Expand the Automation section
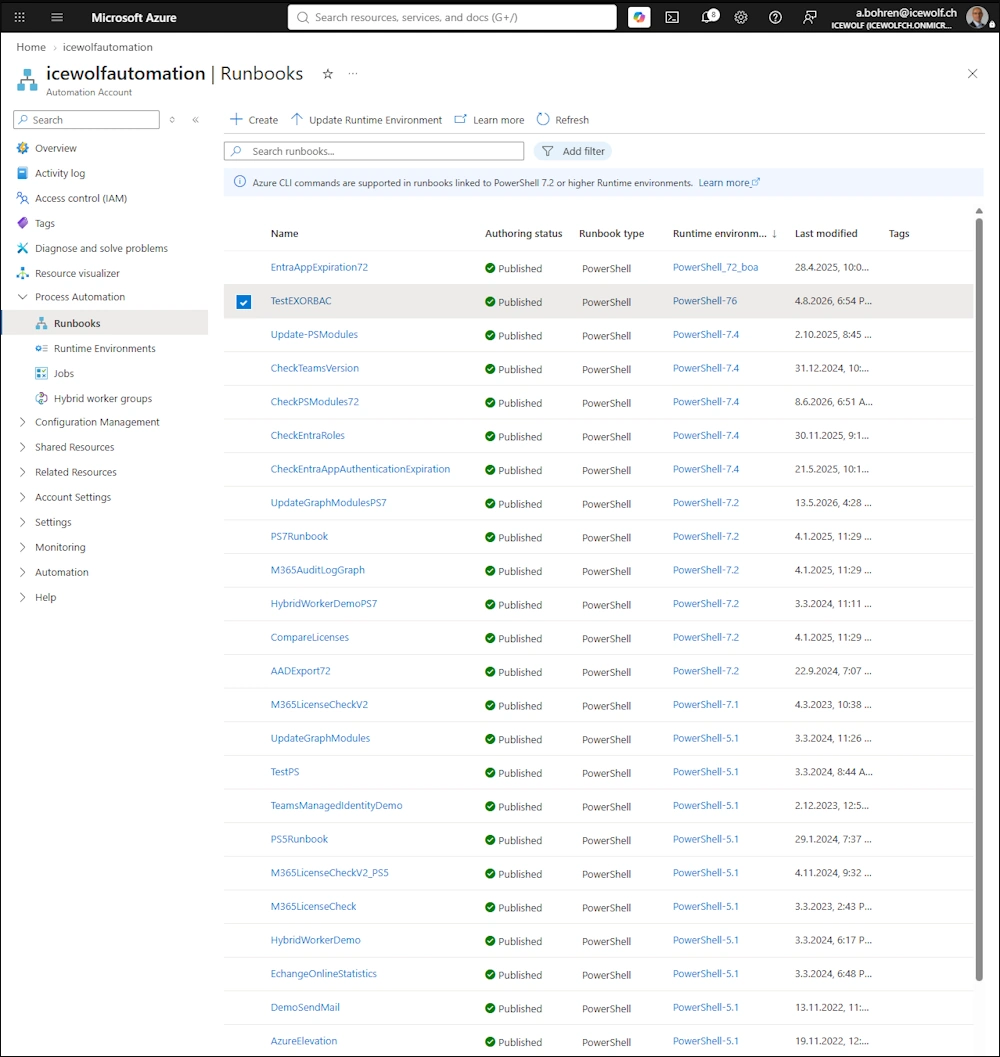Viewport: 1000px width, 1057px height. click(x=22, y=572)
